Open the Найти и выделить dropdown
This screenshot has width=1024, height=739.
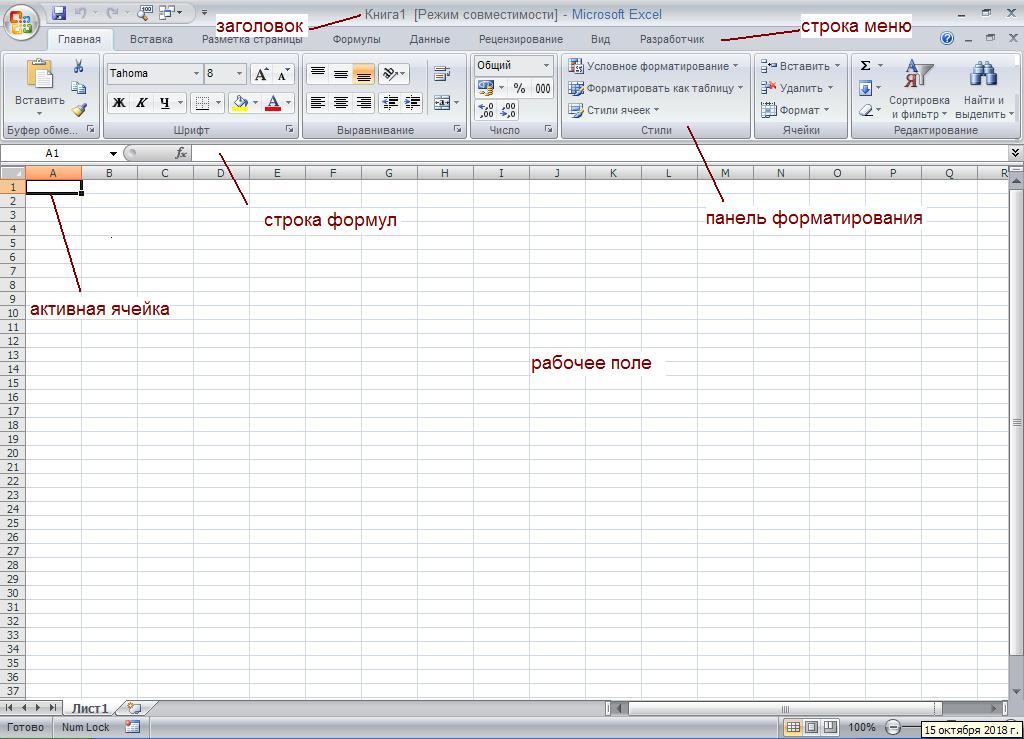[x=984, y=89]
